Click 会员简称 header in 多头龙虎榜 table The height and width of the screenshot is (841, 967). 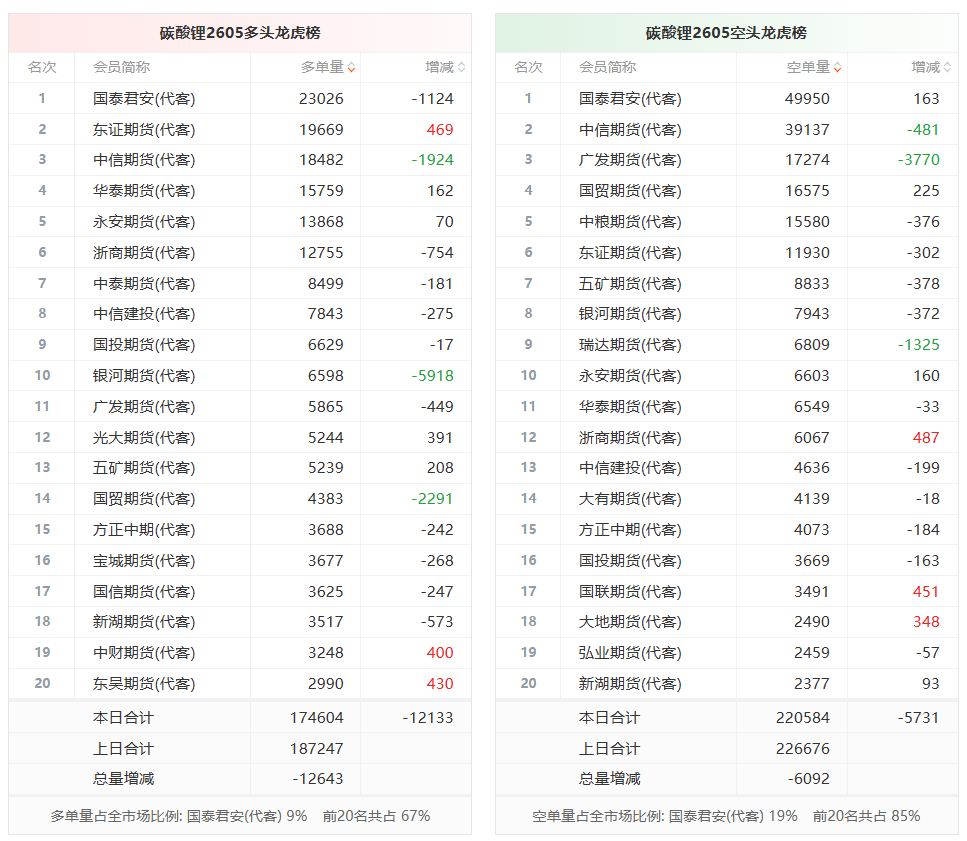click(121, 67)
